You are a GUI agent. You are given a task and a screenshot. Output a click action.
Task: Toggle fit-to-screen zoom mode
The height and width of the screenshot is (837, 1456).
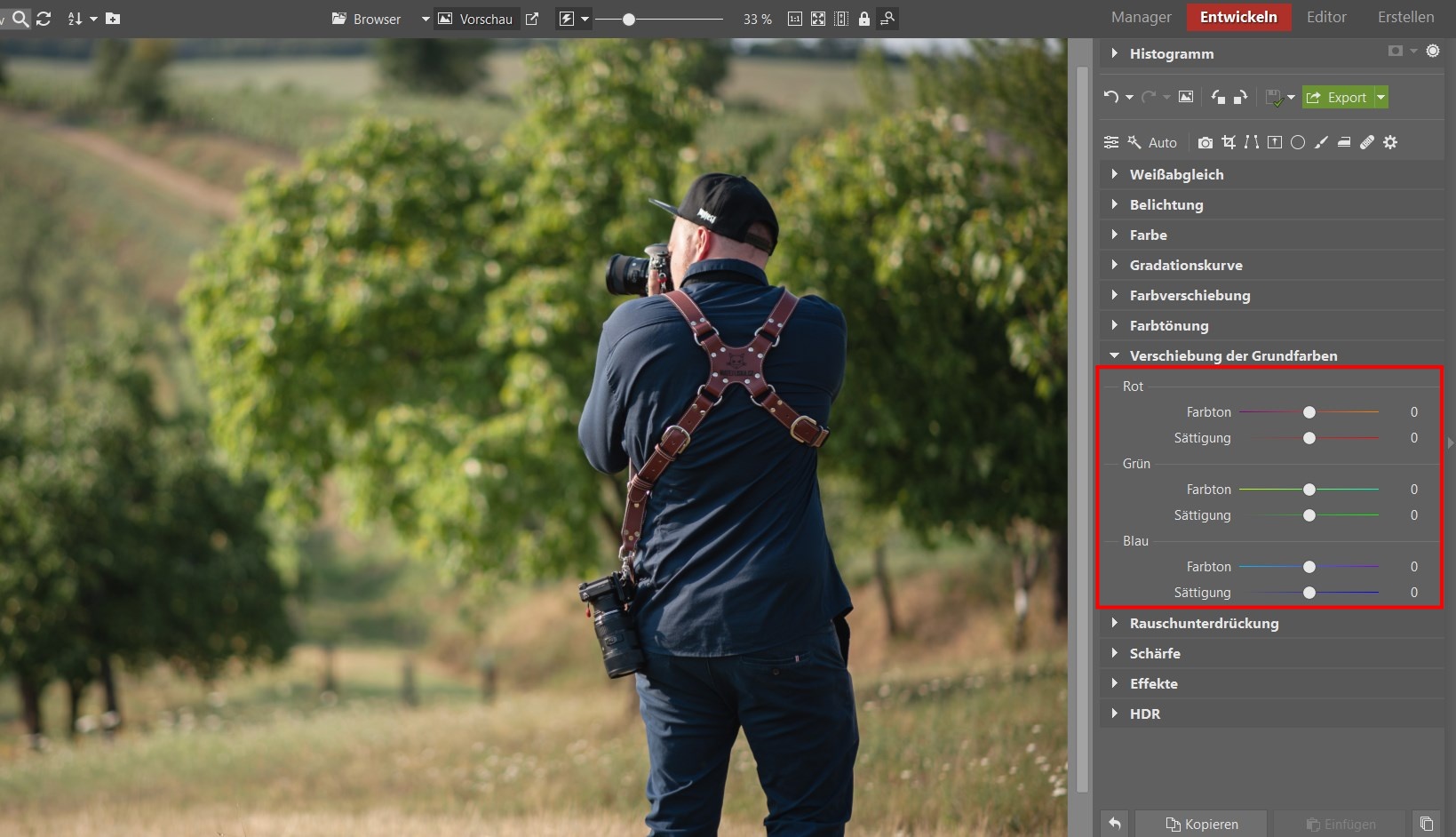click(x=818, y=19)
